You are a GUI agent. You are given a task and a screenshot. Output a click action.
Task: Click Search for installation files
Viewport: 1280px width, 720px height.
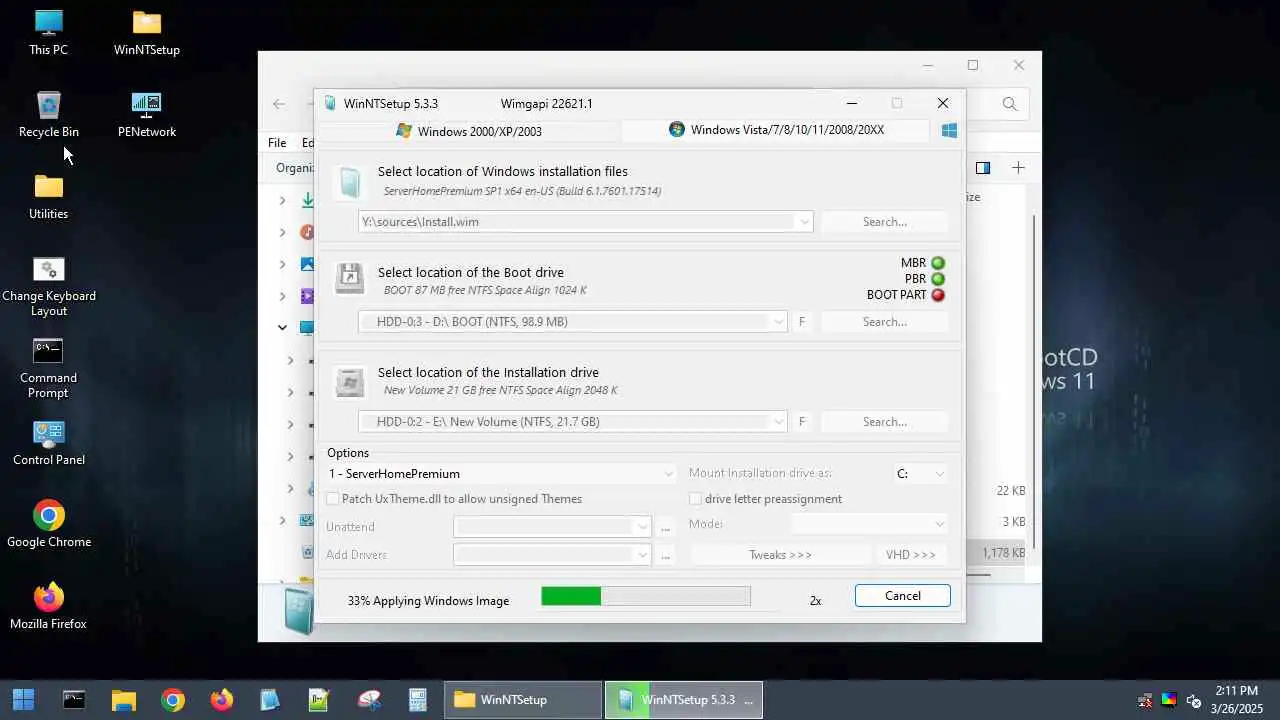(x=885, y=222)
